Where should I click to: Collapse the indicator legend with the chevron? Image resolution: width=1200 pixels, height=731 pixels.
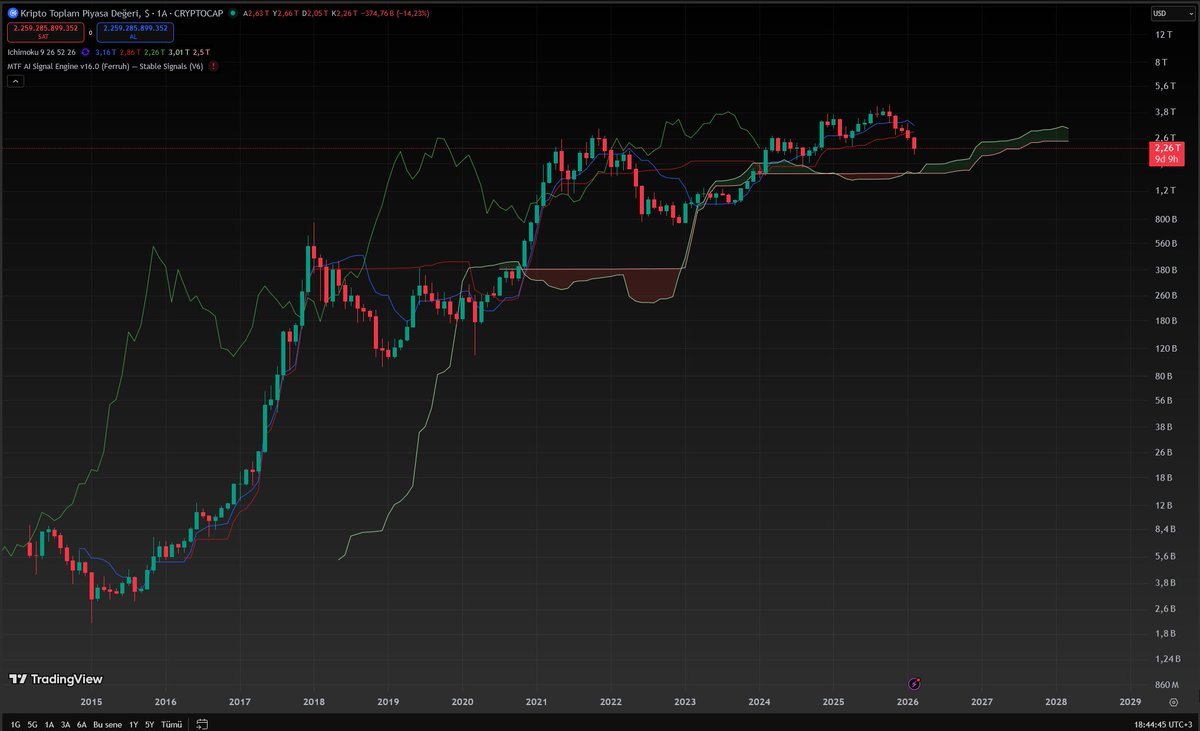(16, 81)
